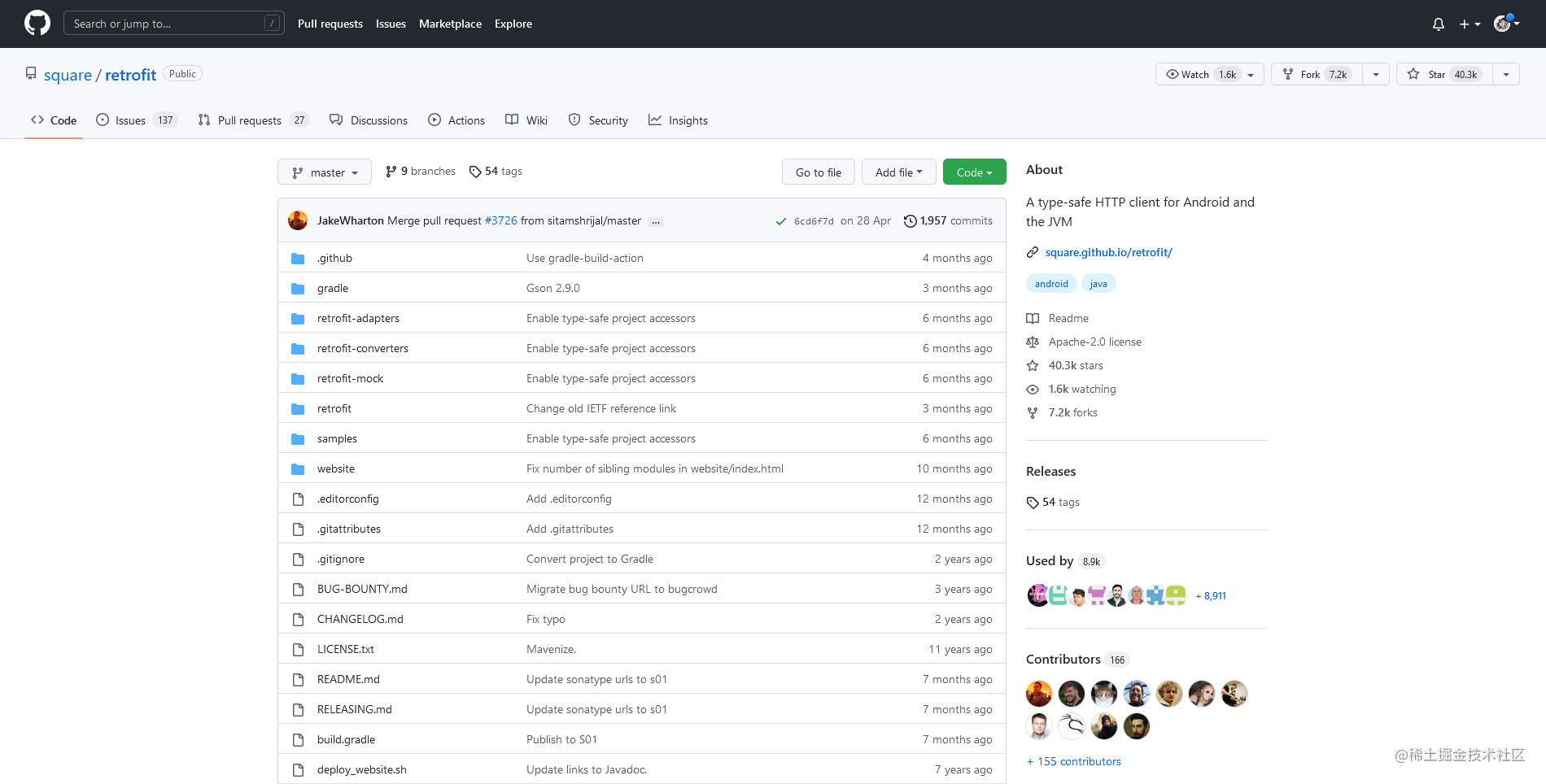
Task: Open the retrofit-adapters folder
Action: click(x=358, y=318)
